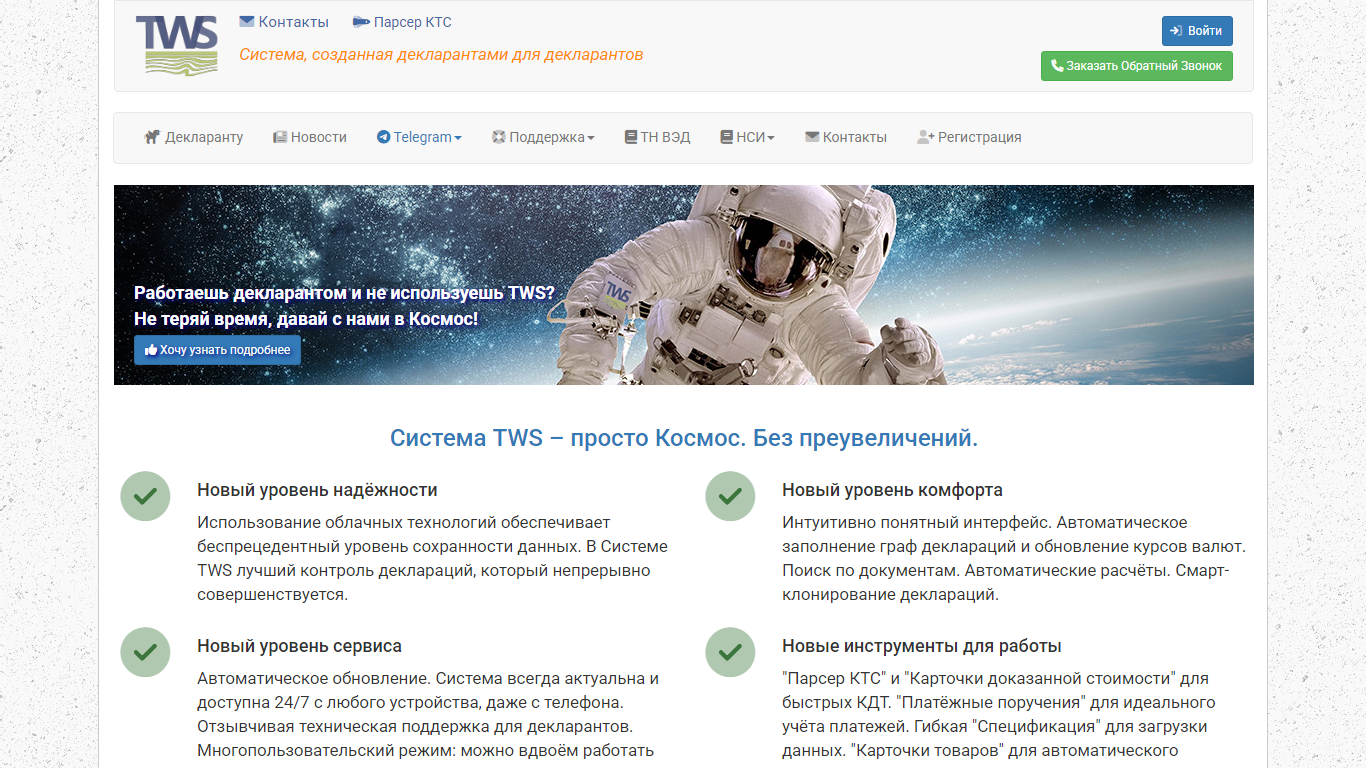The image size is (1366, 768).
Task: Click the book icon beside НСИ
Action: tap(727, 137)
